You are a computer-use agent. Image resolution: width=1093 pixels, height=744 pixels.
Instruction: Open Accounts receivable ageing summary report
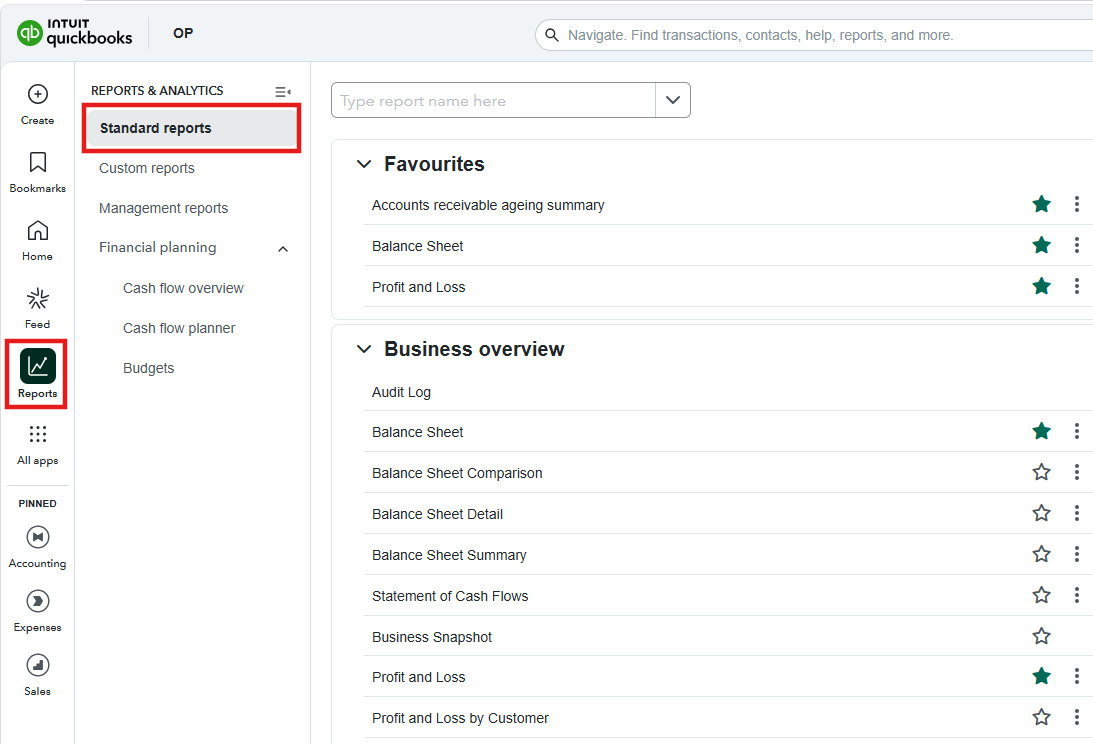point(488,205)
